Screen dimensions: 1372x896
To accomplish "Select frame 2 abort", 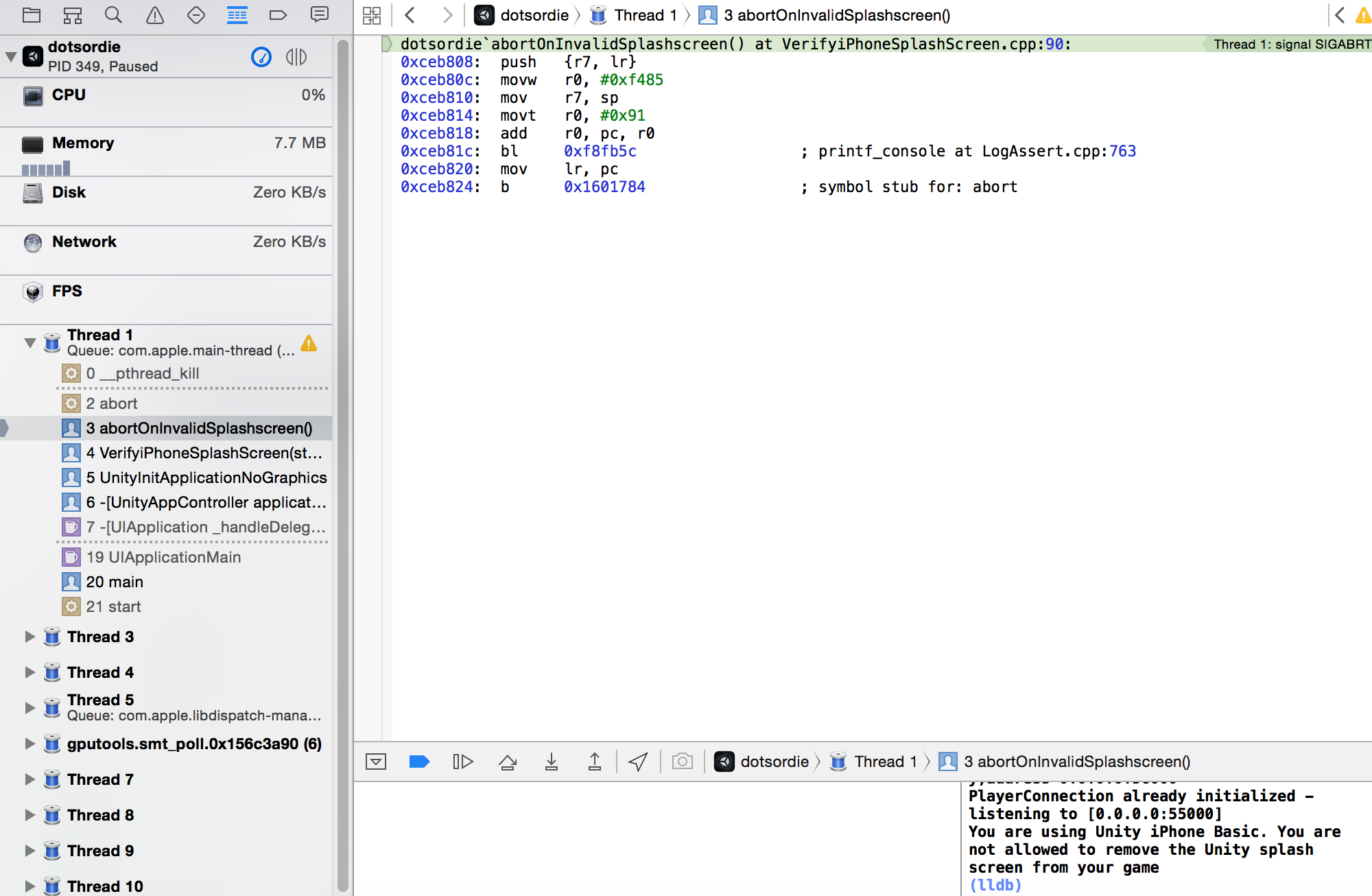I will 166,403.
